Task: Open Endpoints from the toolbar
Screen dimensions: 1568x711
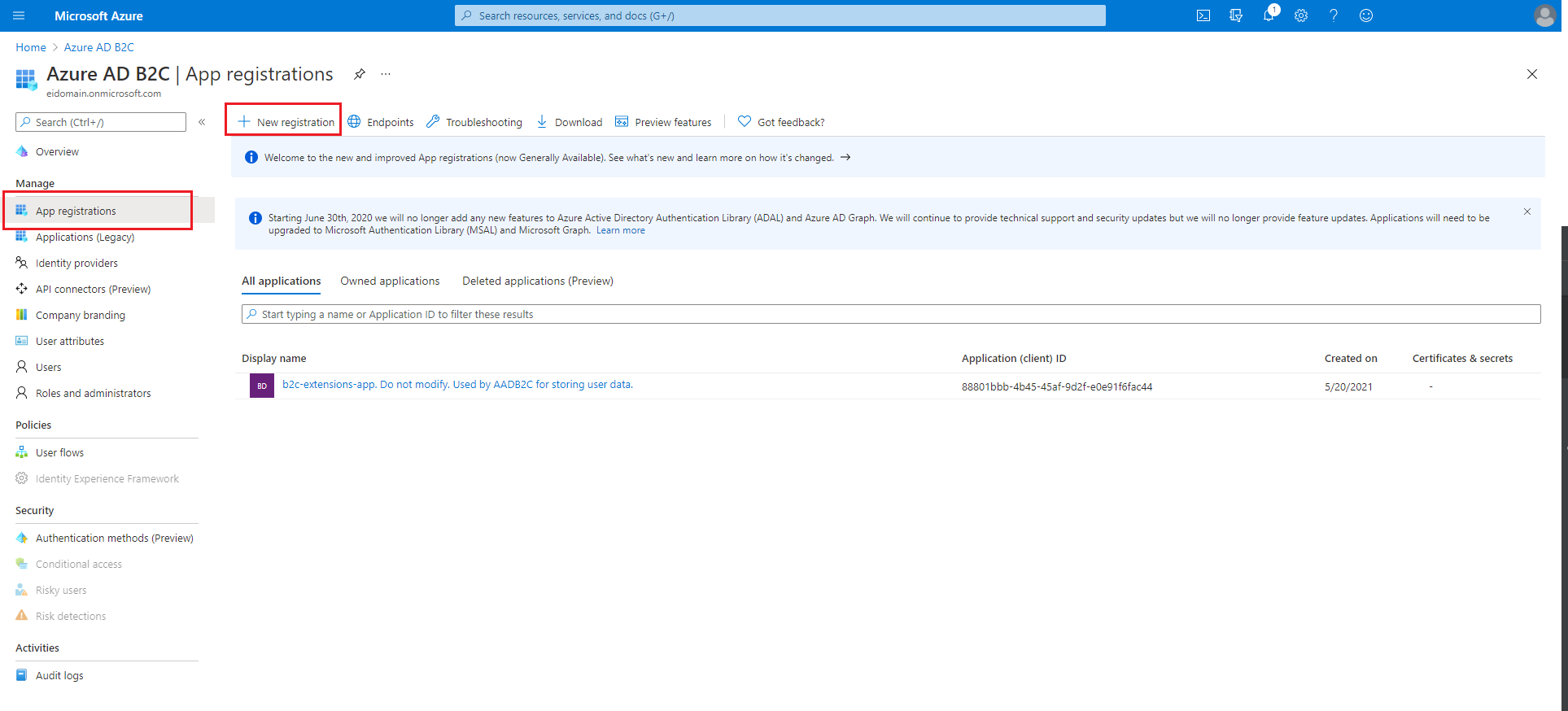Action: [x=381, y=122]
